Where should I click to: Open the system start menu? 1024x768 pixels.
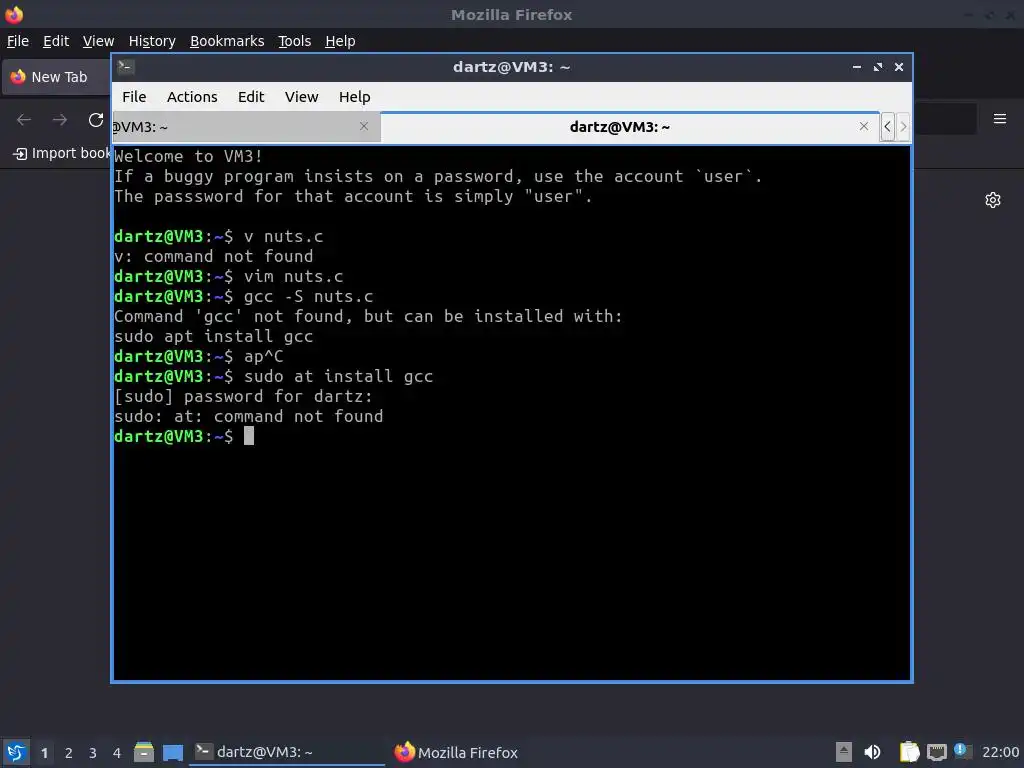point(16,752)
